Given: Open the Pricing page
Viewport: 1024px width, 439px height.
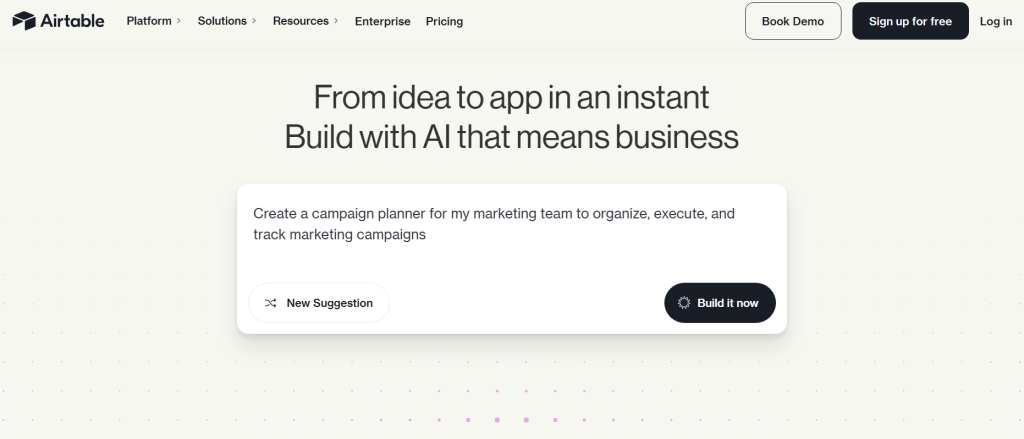Looking at the screenshot, I should point(444,22).
